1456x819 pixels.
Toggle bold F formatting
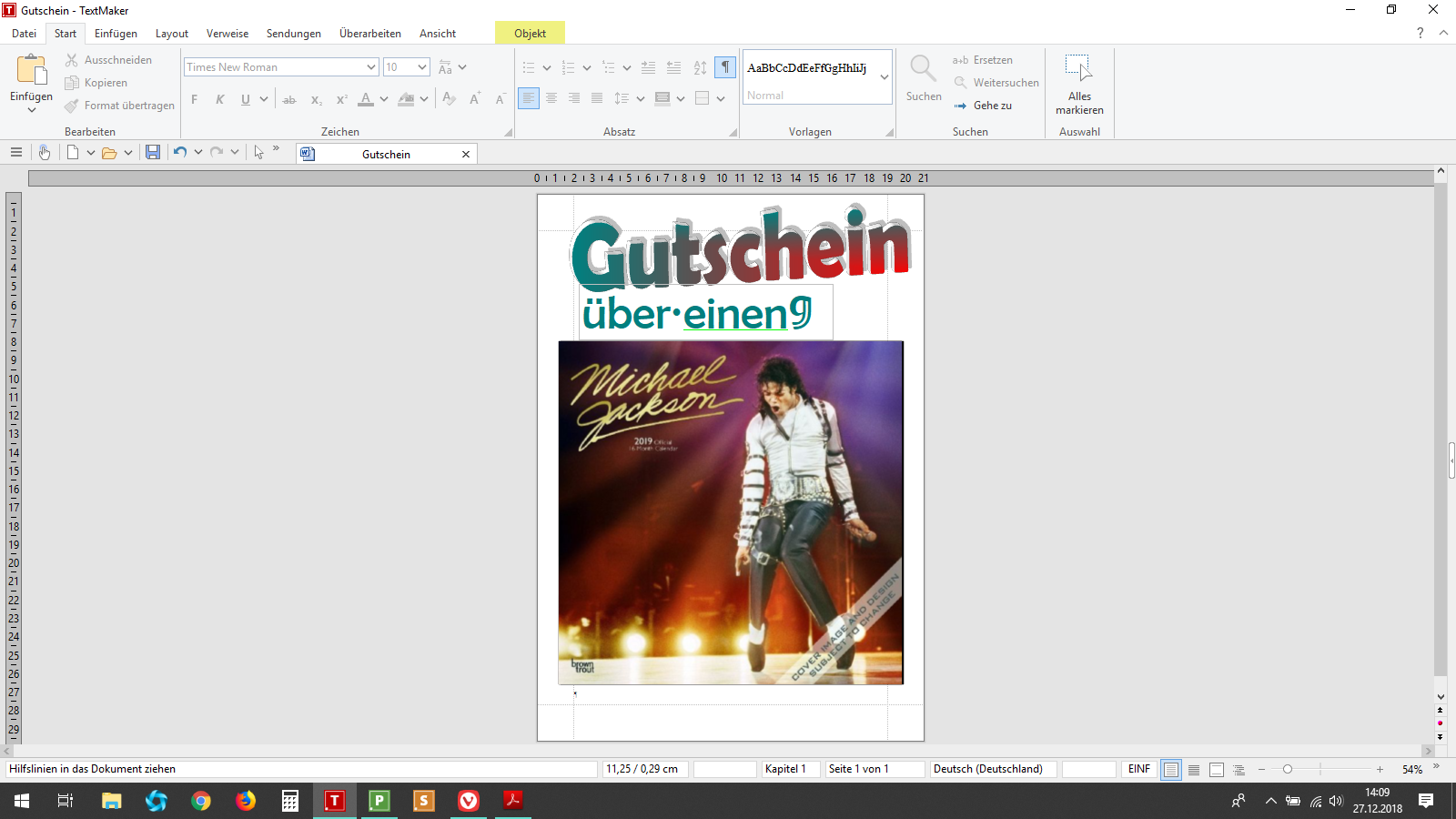[195, 99]
